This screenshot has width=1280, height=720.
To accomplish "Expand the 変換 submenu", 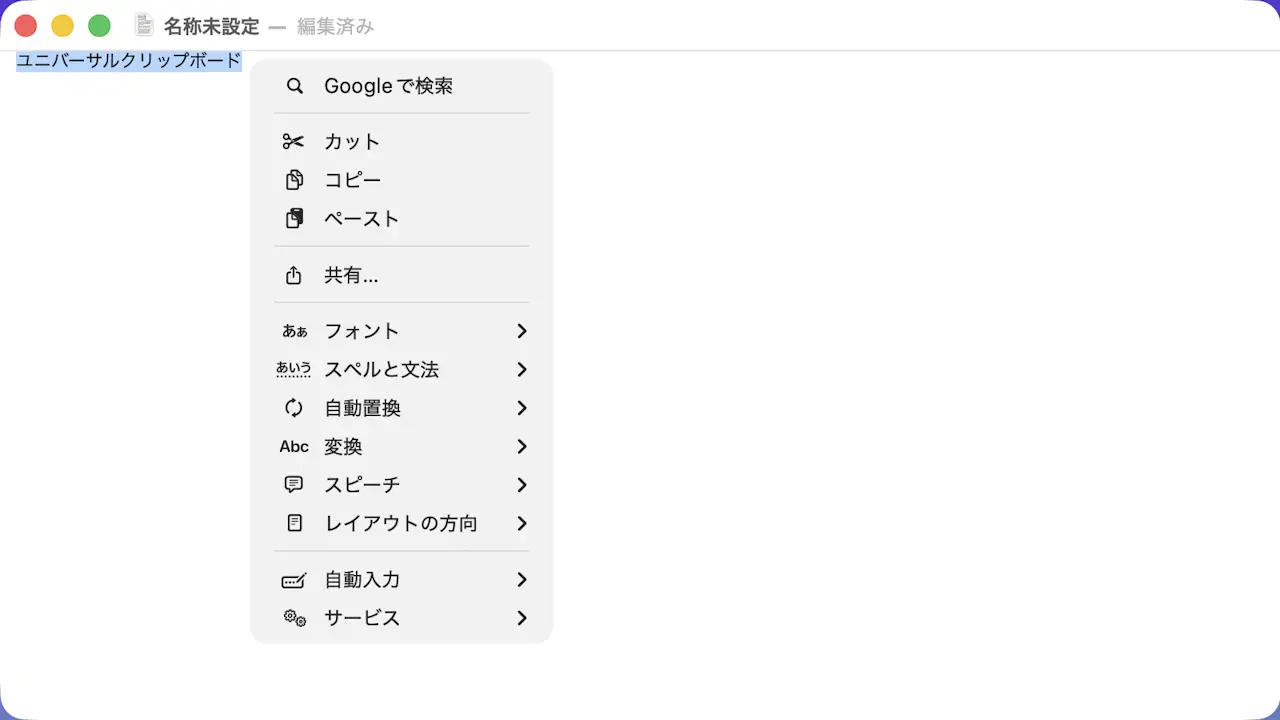I will click(x=521, y=446).
